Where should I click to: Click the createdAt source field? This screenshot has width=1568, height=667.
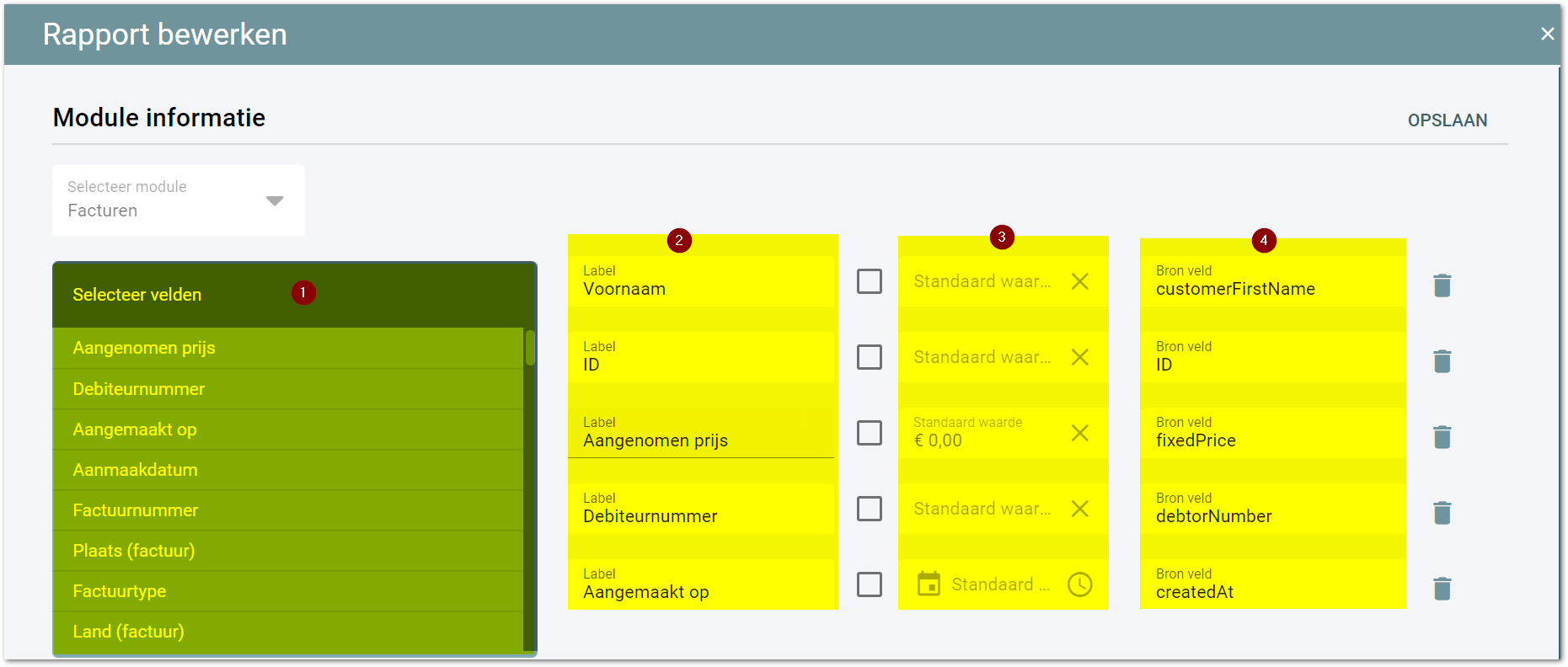1273,584
